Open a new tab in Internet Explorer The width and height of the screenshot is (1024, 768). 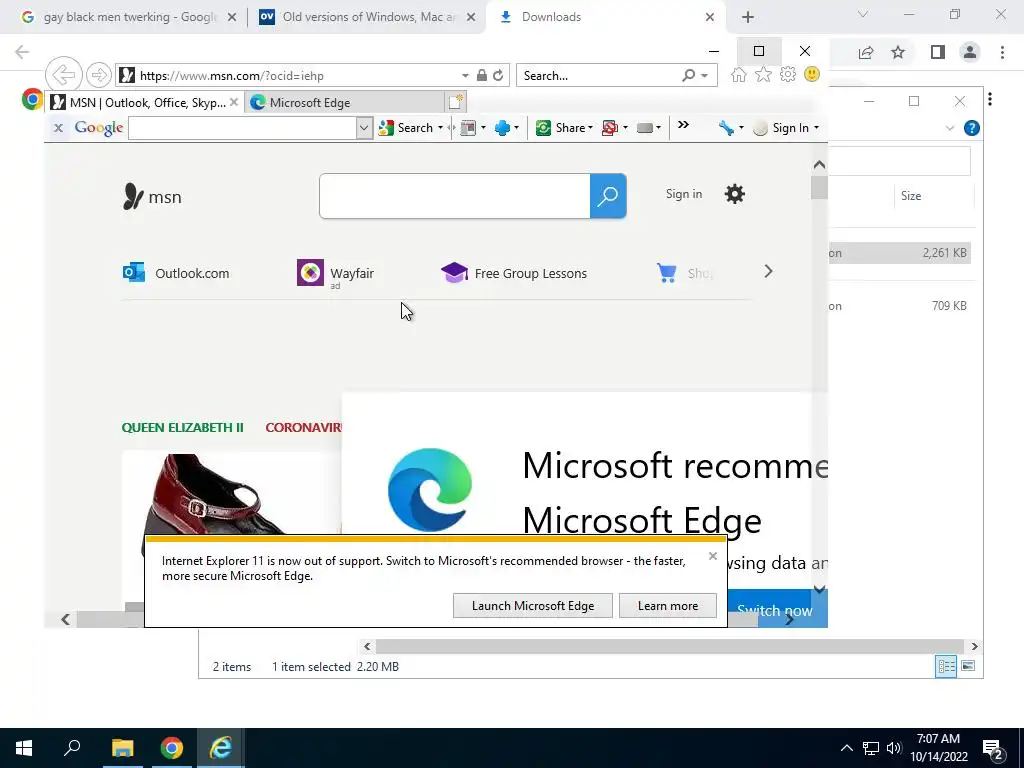(455, 102)
